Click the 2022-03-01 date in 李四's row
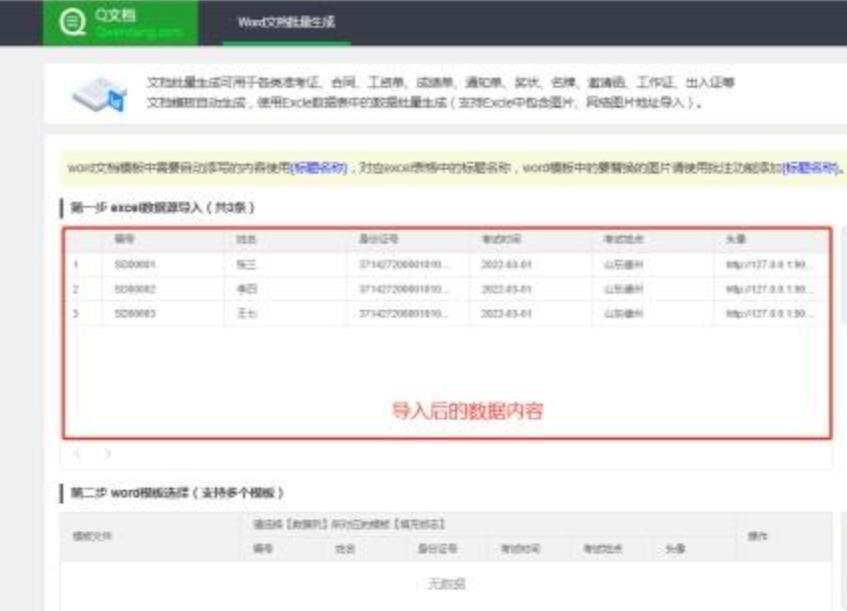The width and height of the screenshot is (847, 611). point(507,289)
